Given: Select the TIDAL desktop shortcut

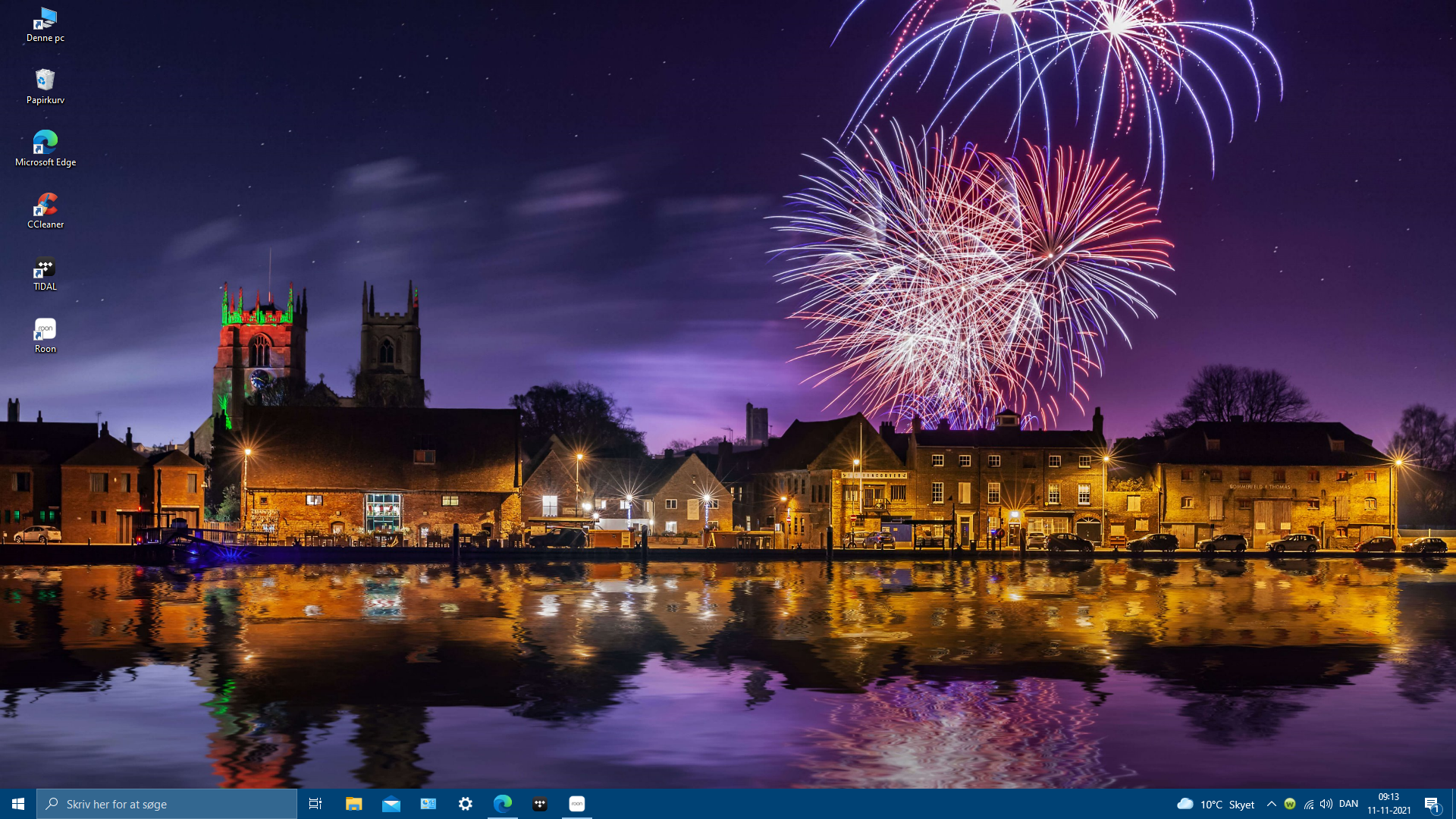Looking at the screenshot, I should (x=45, y=273).
